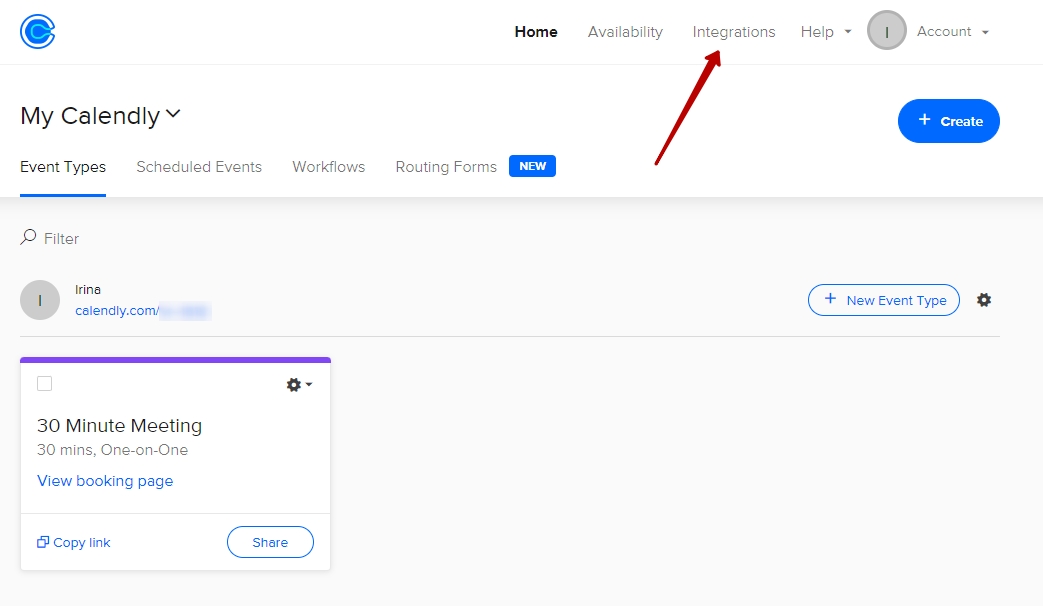This screenshot has width=1043, height=606.
Task: Focus the Filter input field
Action: [61, 238]
